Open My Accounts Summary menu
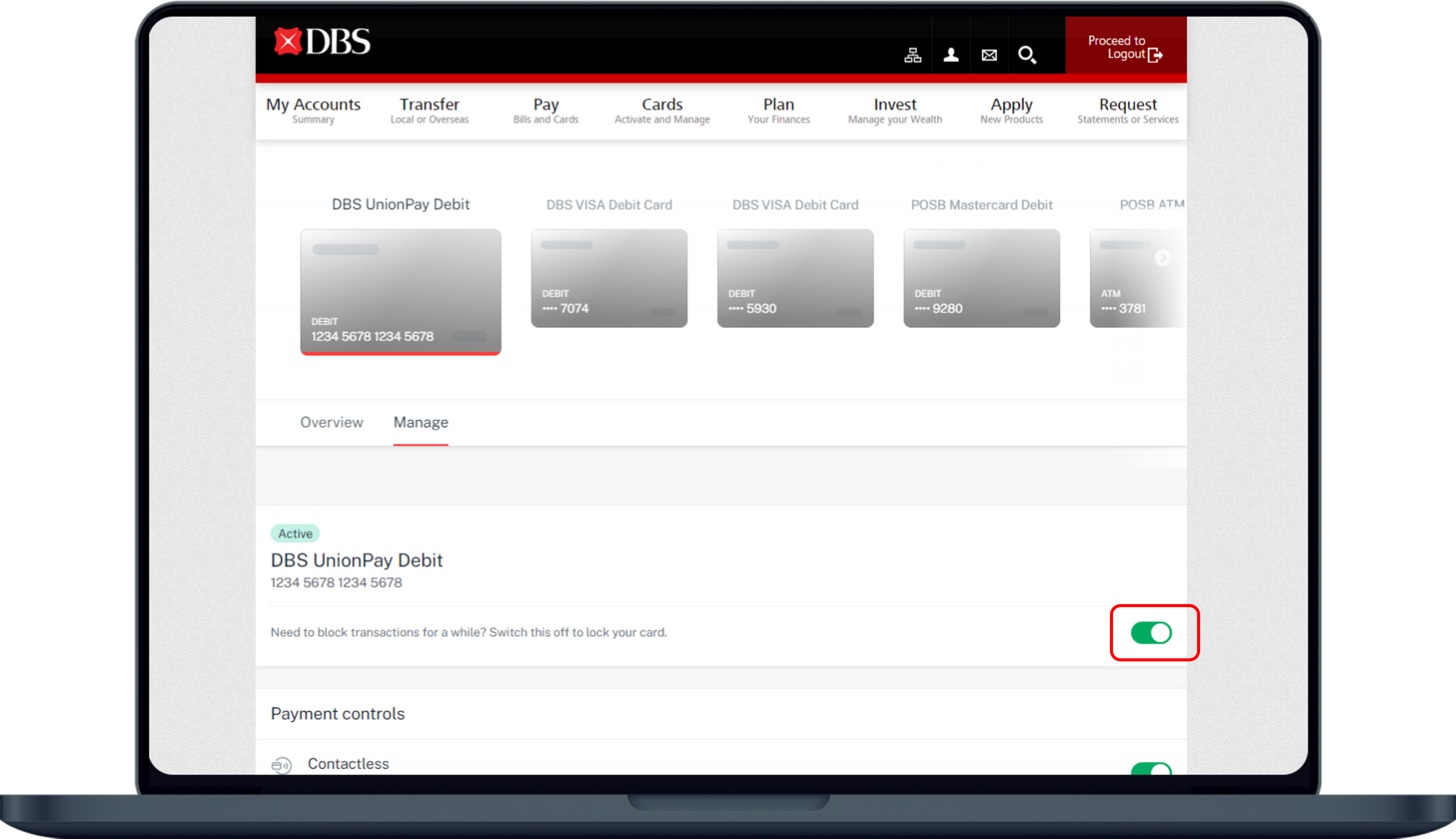Screen dimensions: 1456x839 [313, 110]
